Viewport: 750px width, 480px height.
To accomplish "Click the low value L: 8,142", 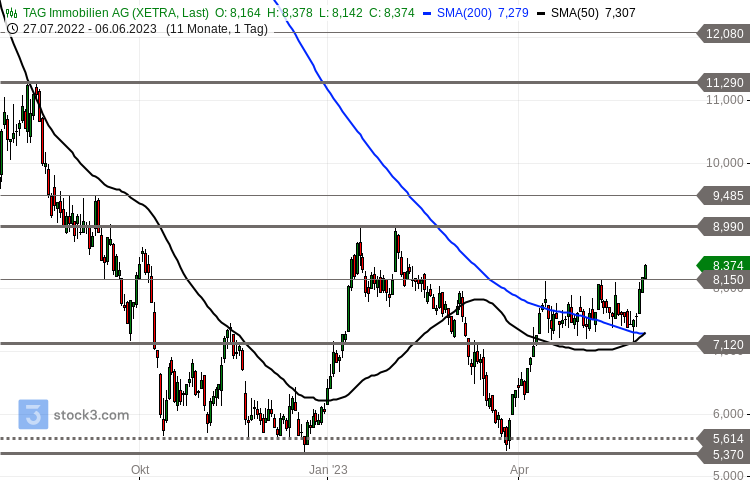I will (341, 13).
